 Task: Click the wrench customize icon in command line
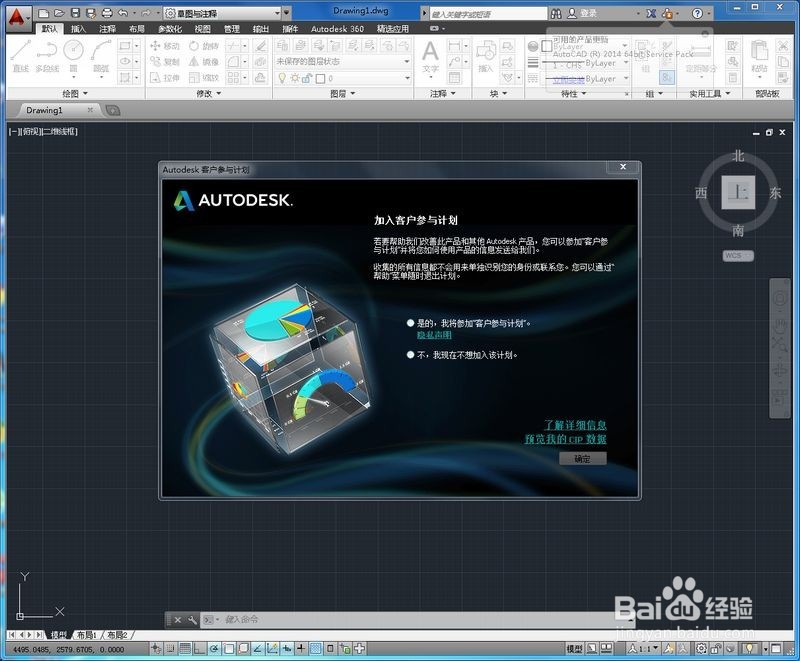pos(192,620)
